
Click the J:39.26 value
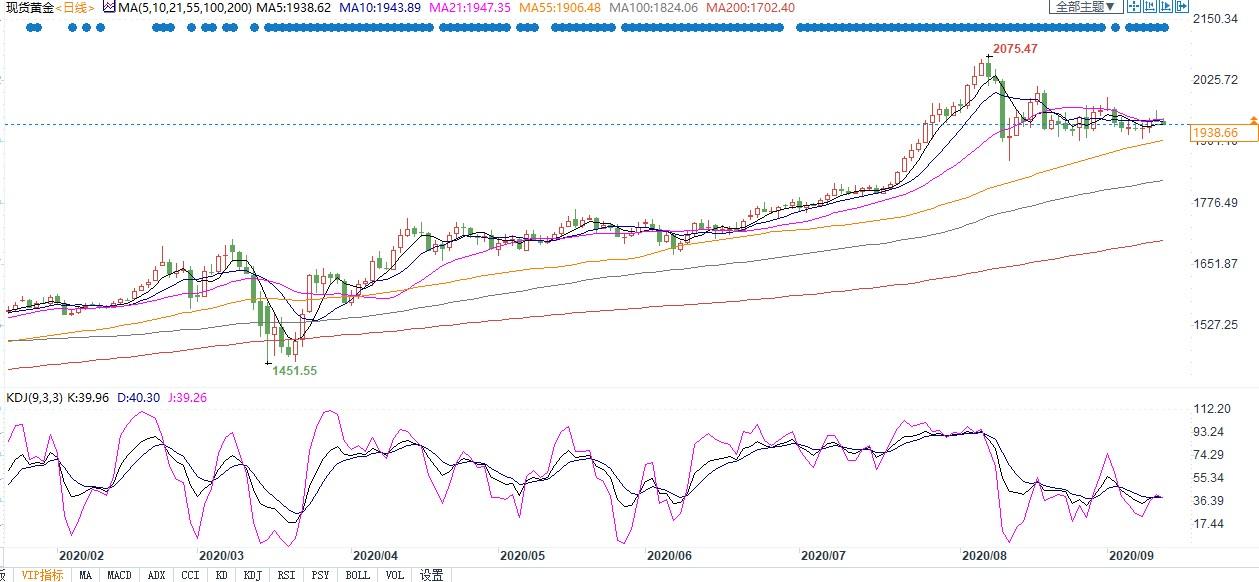coord(190,397)
